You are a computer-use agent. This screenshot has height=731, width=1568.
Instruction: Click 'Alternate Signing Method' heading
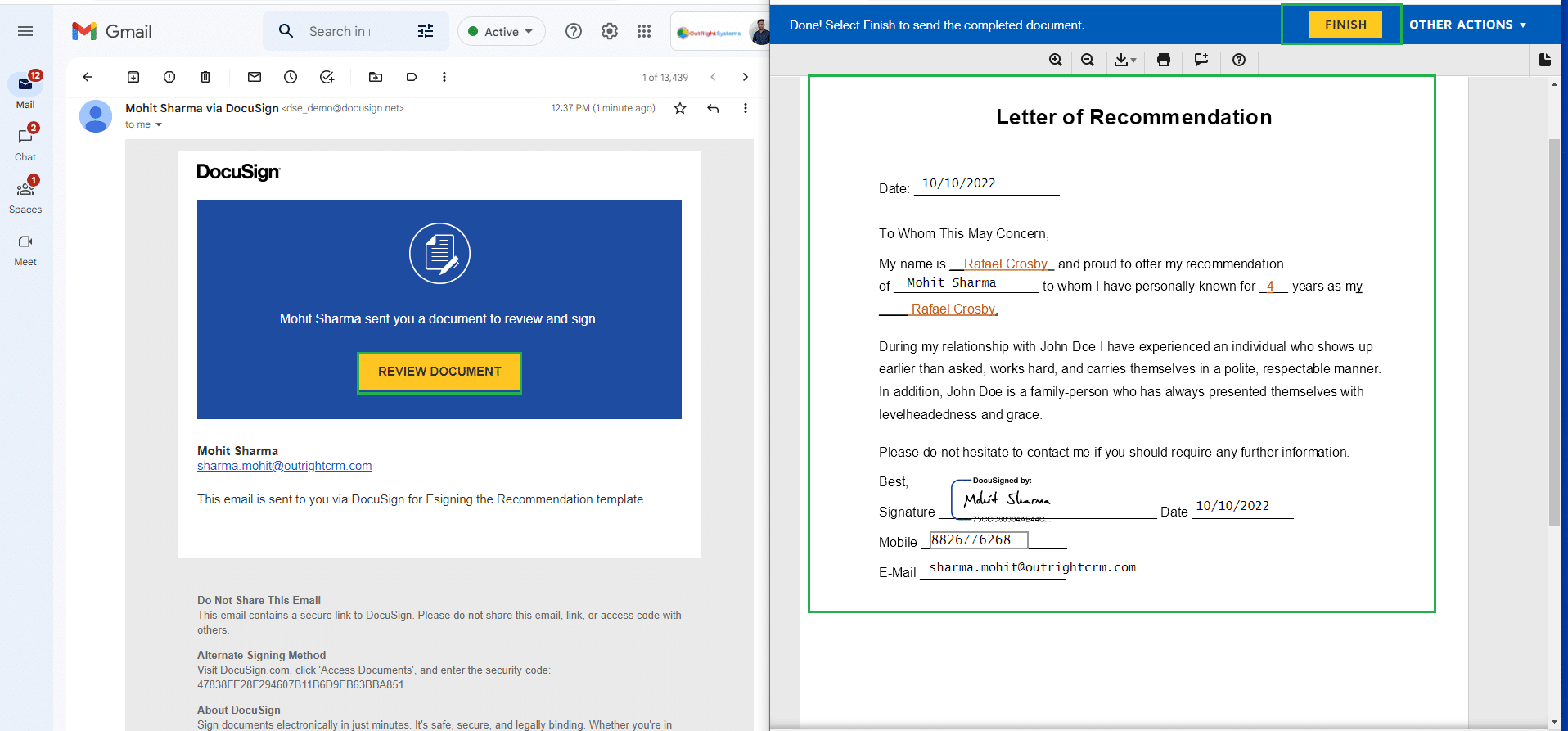pos(261,655)
